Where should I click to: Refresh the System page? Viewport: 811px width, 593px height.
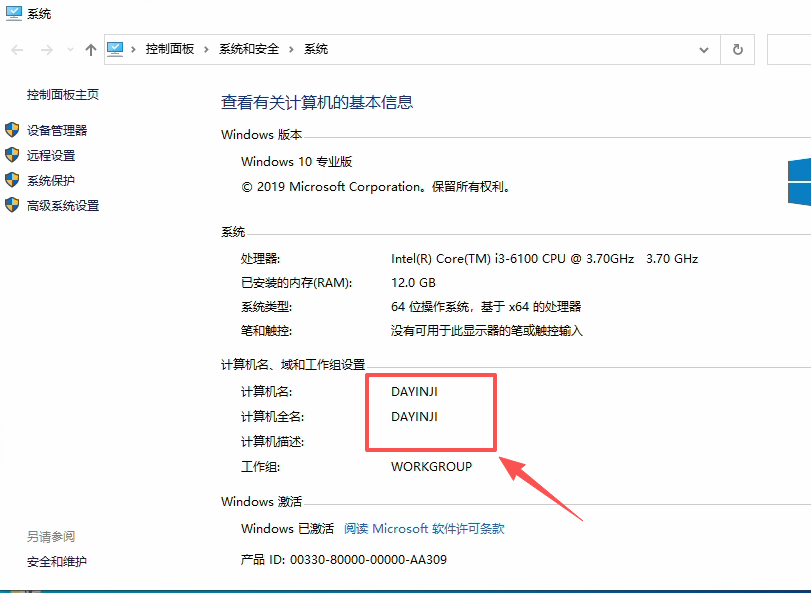(x=738, y=49)
